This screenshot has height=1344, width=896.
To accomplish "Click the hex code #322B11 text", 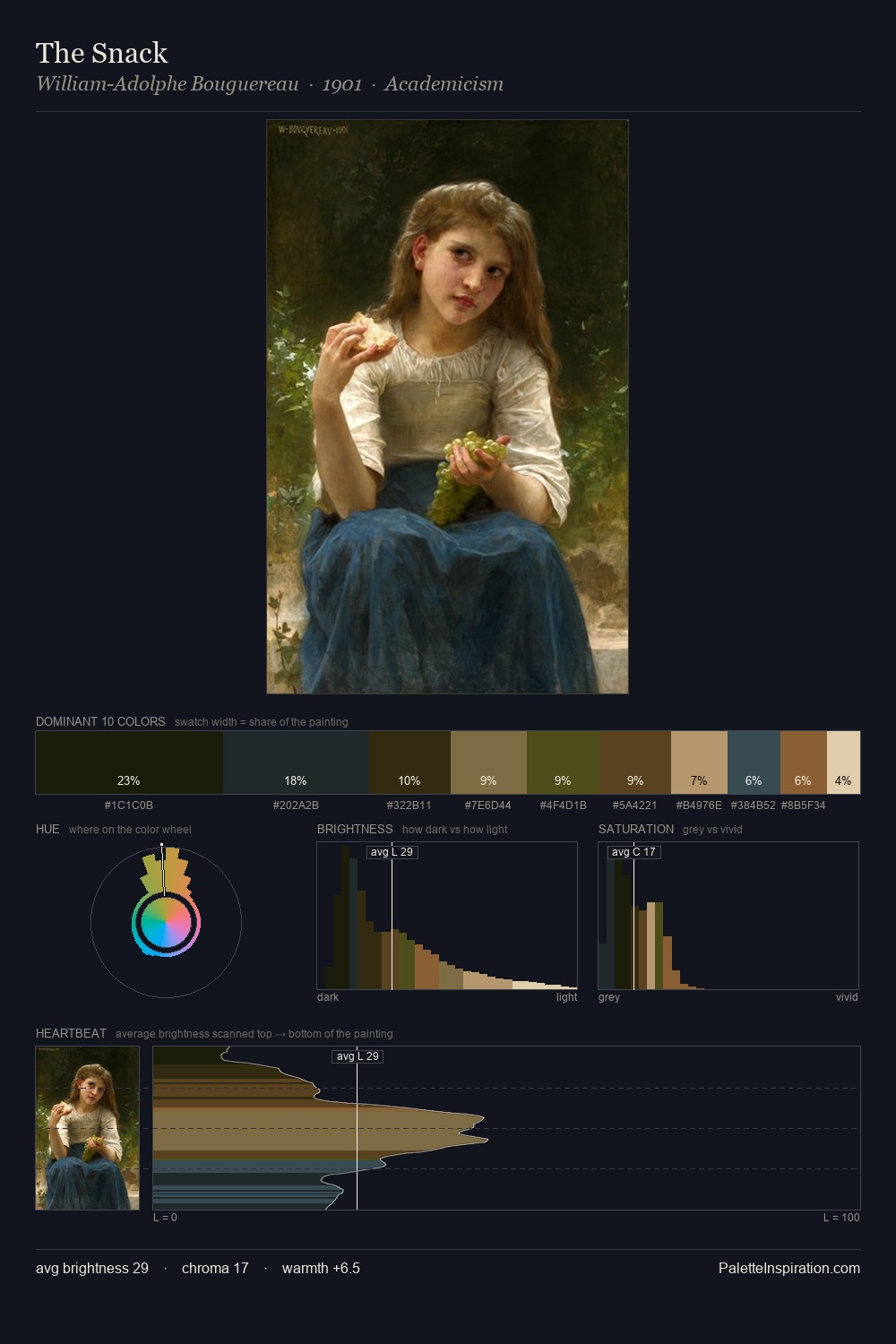I will click(x=409, y=806).
